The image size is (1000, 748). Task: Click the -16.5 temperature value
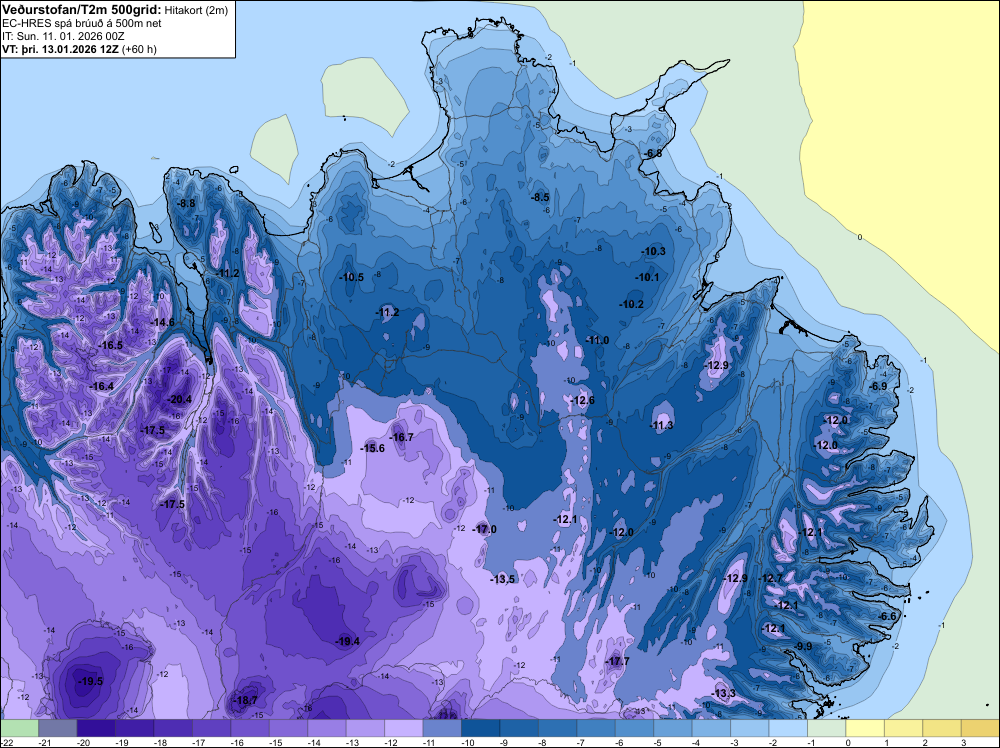(110, 345)
